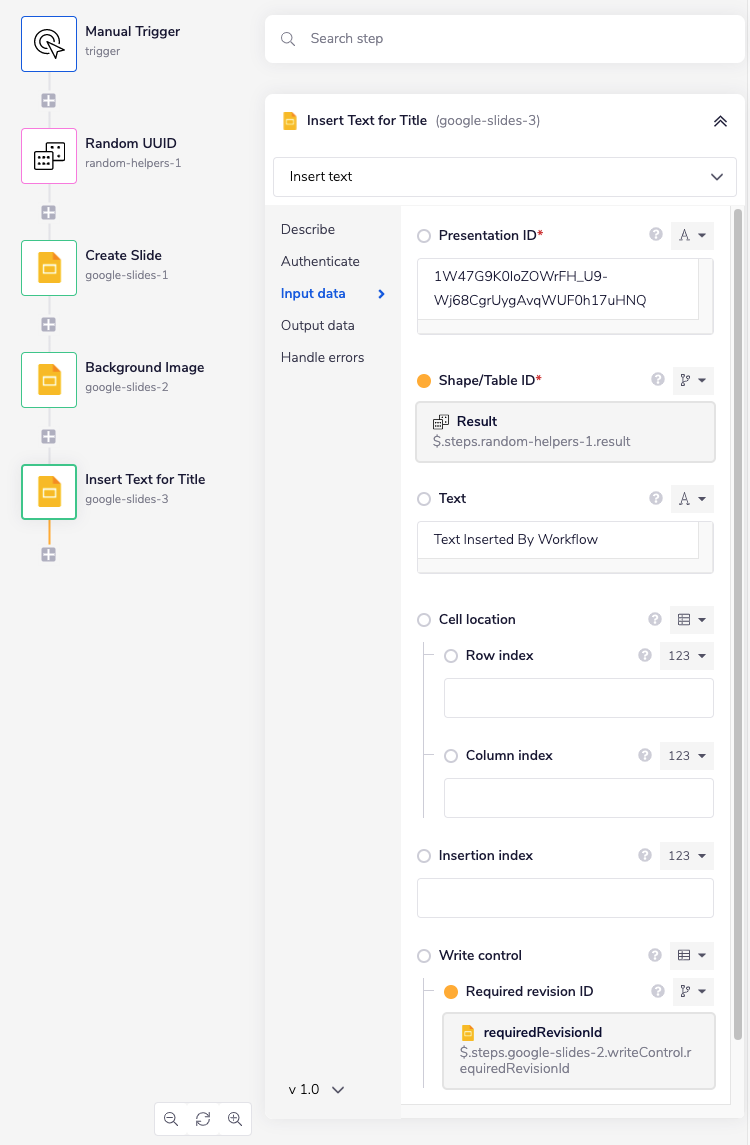Open the Presentation ID type selector
The height and width of the screenshot is (1145, 750).
[x=693, y=234]
